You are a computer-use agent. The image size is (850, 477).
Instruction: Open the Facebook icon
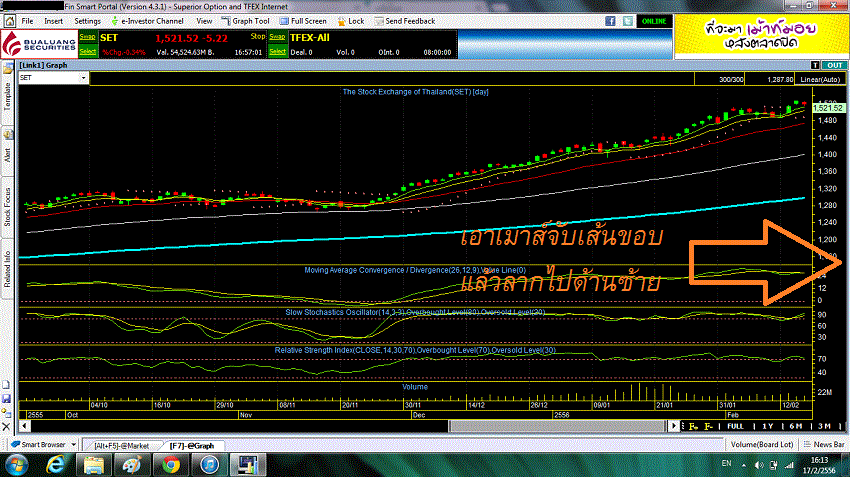coord(610,21)
